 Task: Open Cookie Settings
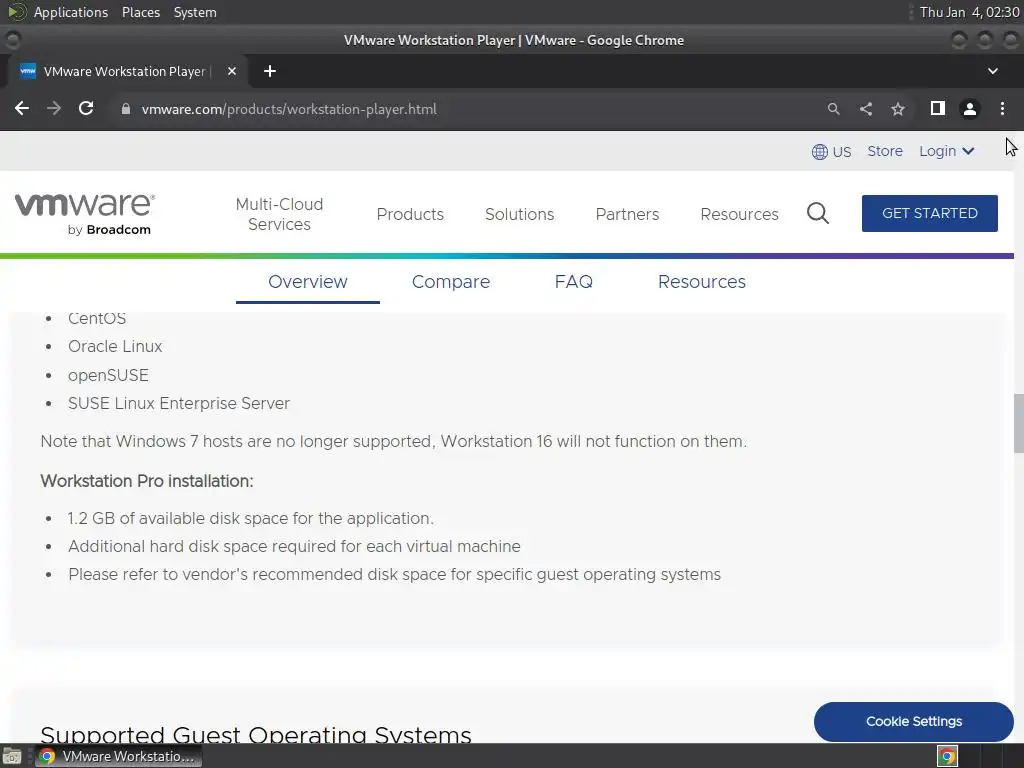(914, 722)
